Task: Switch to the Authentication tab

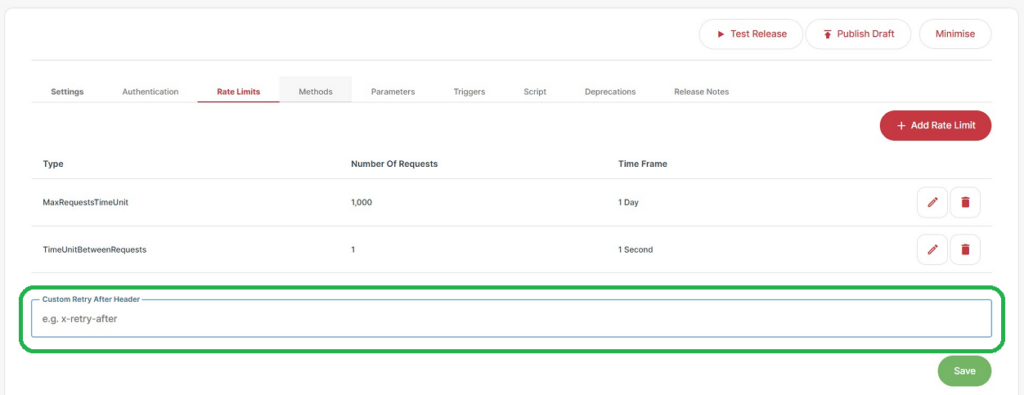Action: tap(150, 91)
